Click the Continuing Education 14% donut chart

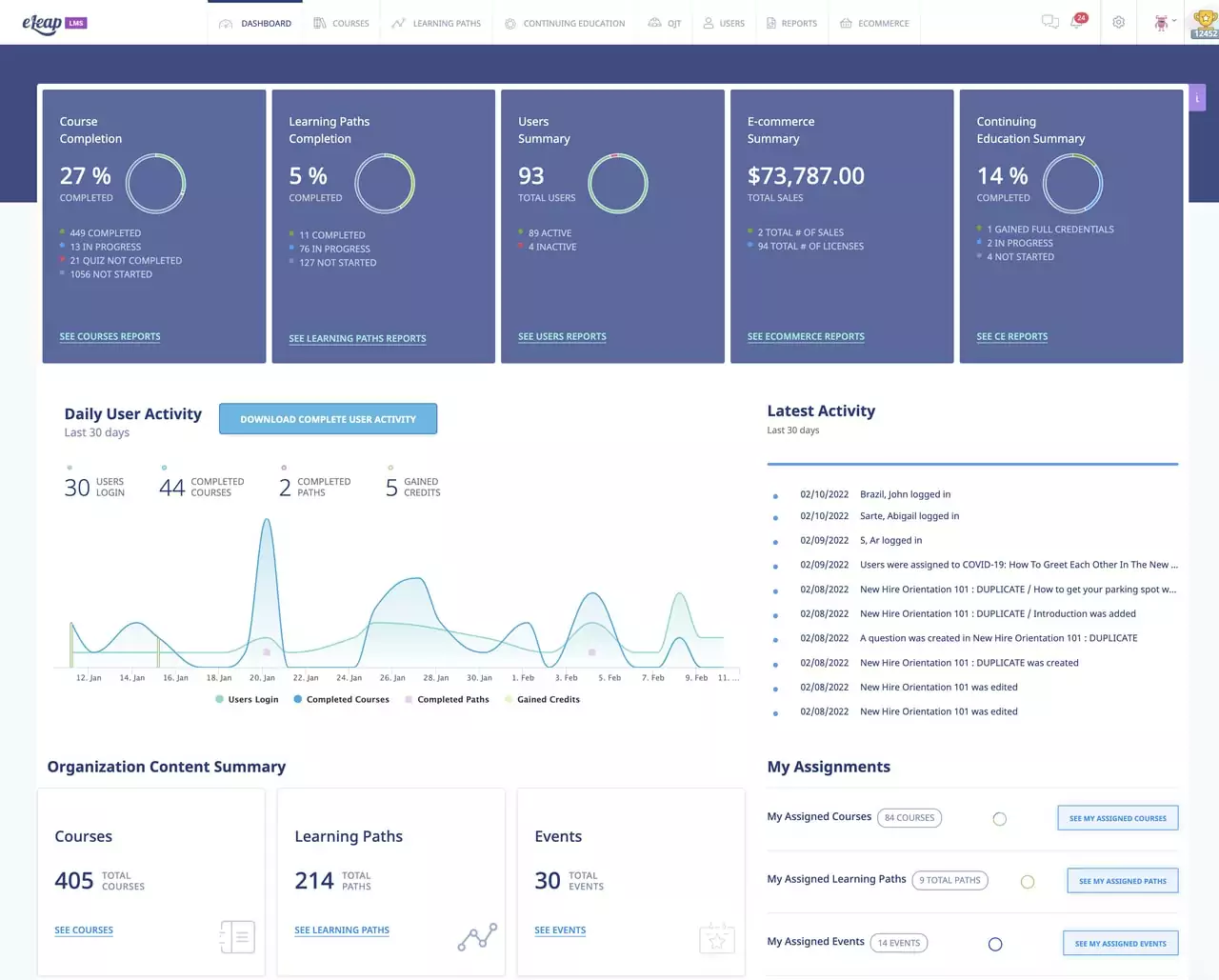(x=1072, y=184)
